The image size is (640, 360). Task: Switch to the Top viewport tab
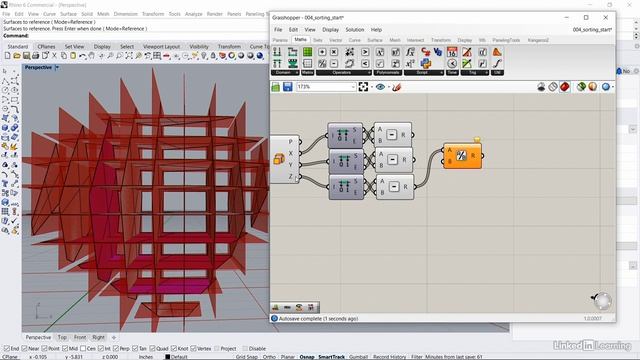tap(62, 338)
